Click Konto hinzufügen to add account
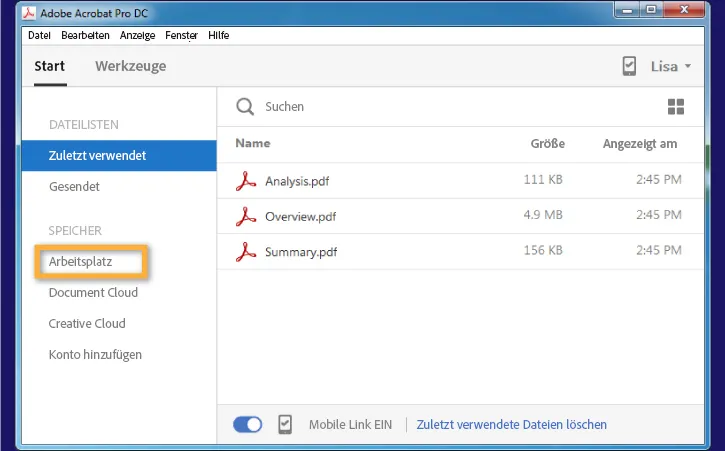The width and height of the screenshot is (725, 451). point(95,354)
